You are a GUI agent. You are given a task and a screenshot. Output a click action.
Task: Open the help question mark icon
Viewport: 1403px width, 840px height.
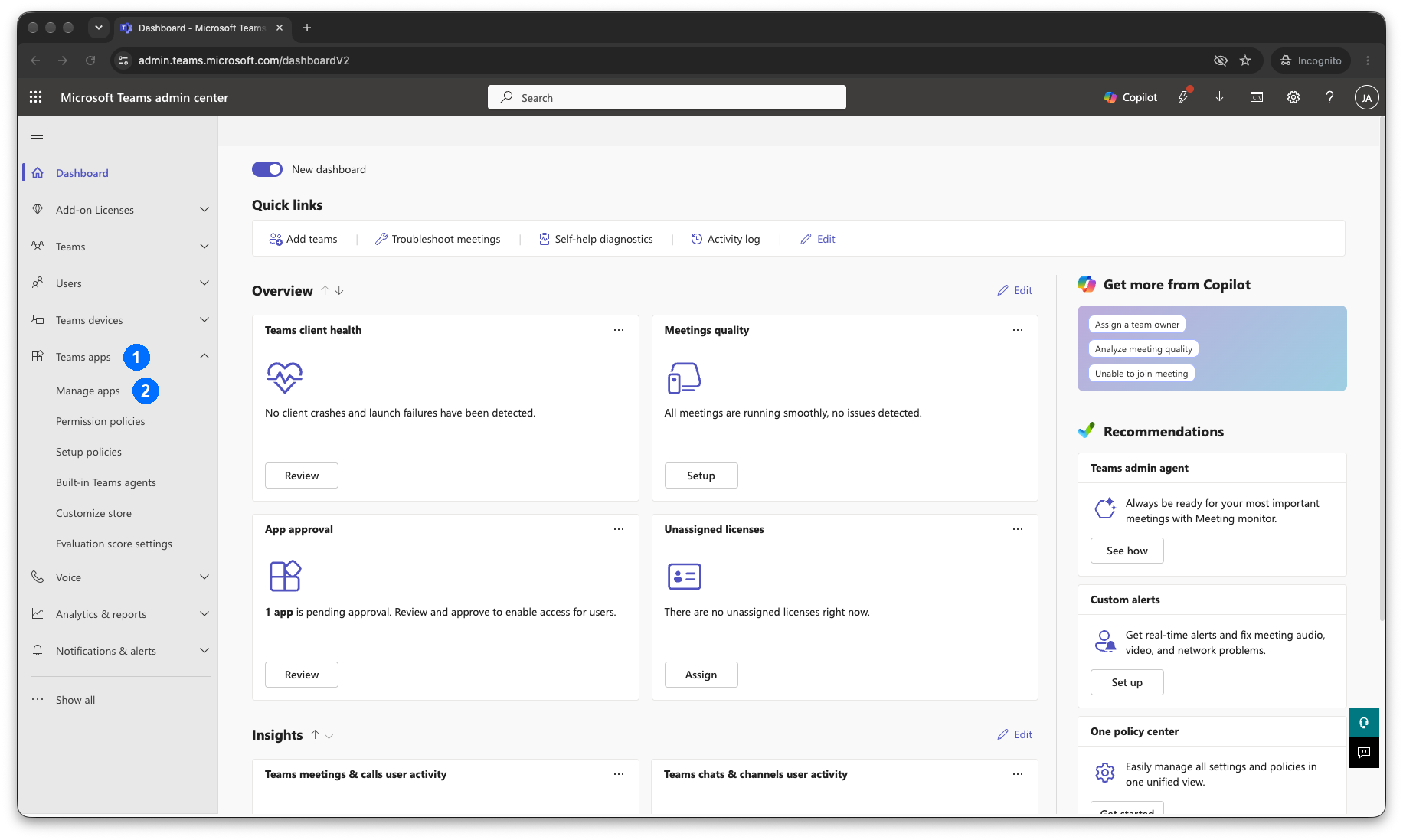click(x=1330, y=97)
